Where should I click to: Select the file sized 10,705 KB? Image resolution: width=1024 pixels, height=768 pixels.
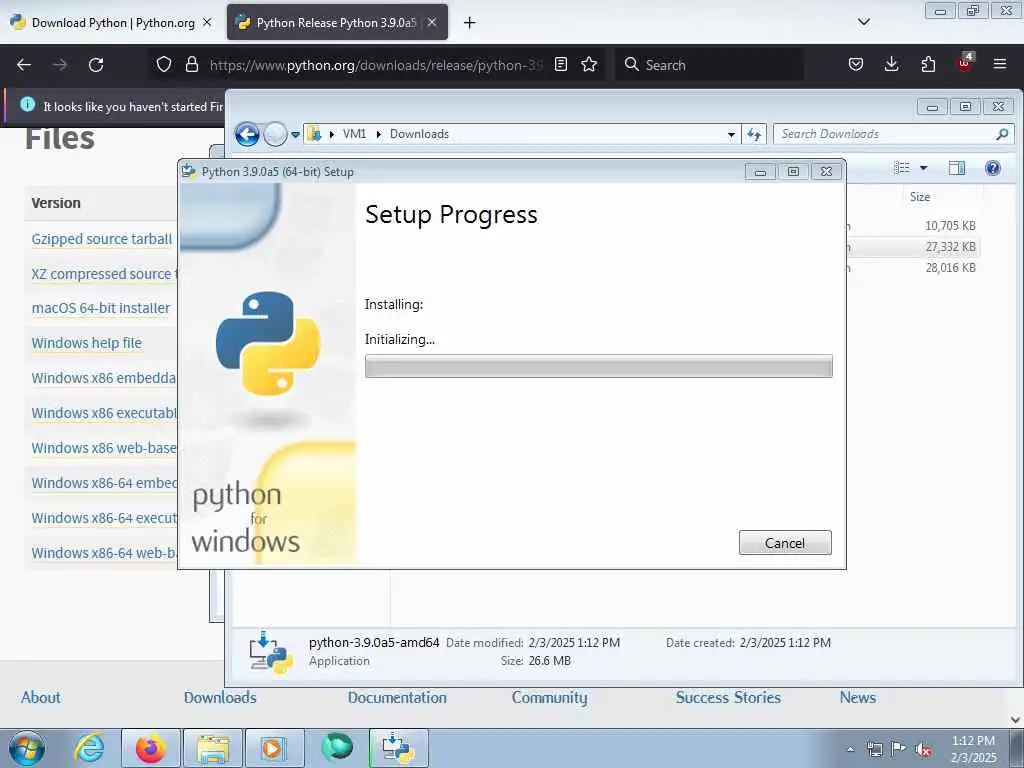(950, 226)
